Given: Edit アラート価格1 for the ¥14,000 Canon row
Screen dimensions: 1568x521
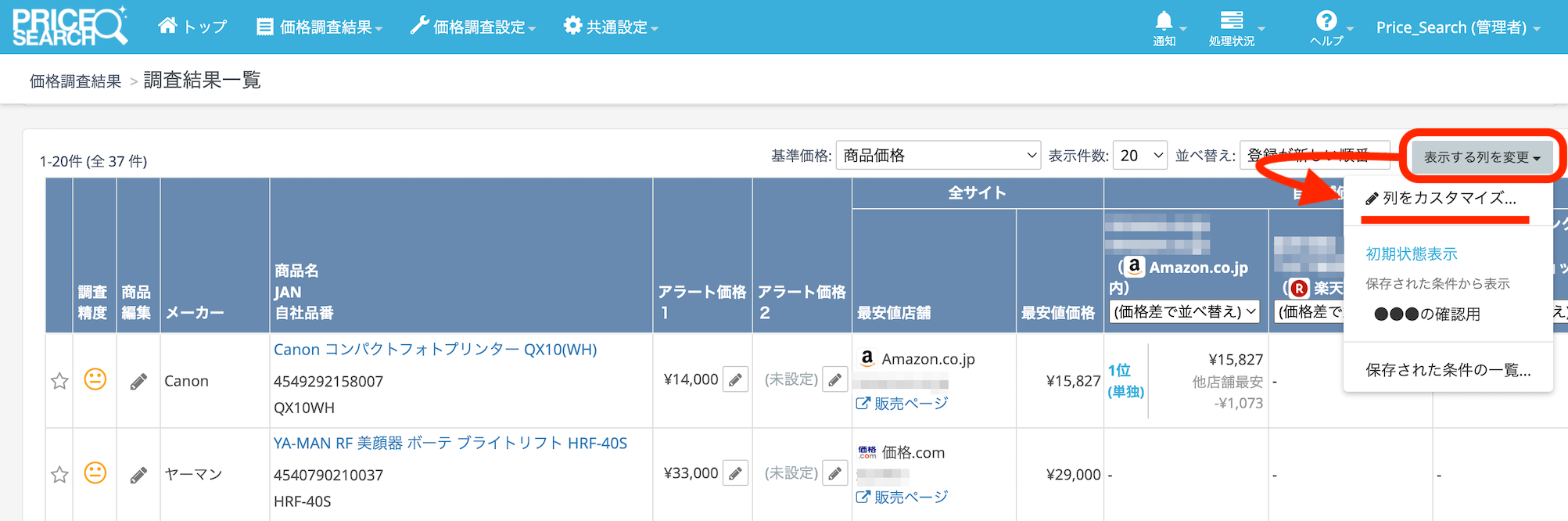Looking at the screenshot, I should tap(735, 380).
